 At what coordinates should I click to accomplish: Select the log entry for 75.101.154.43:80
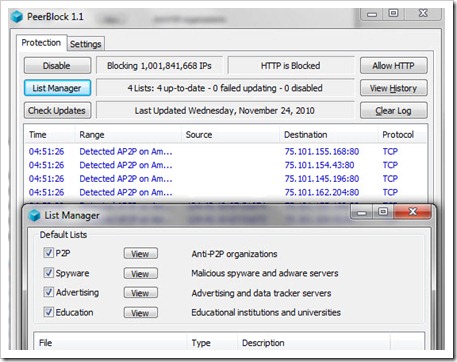[x=225, y=165]
